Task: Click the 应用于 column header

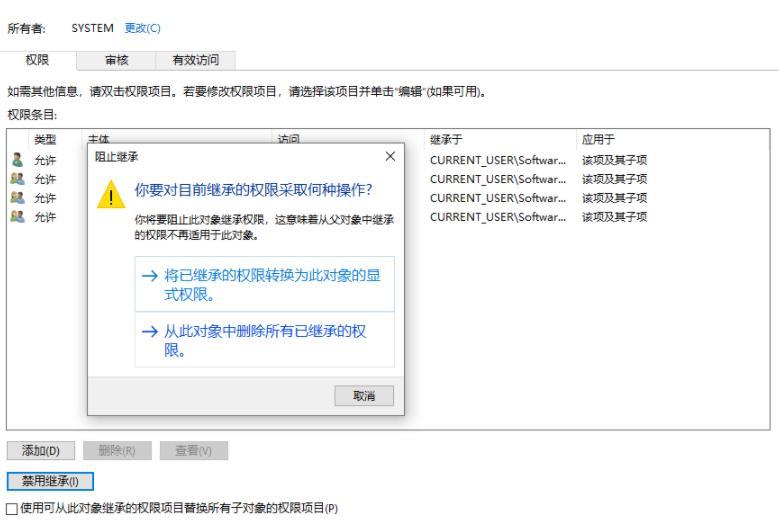Action: click(x=596, y=139)
